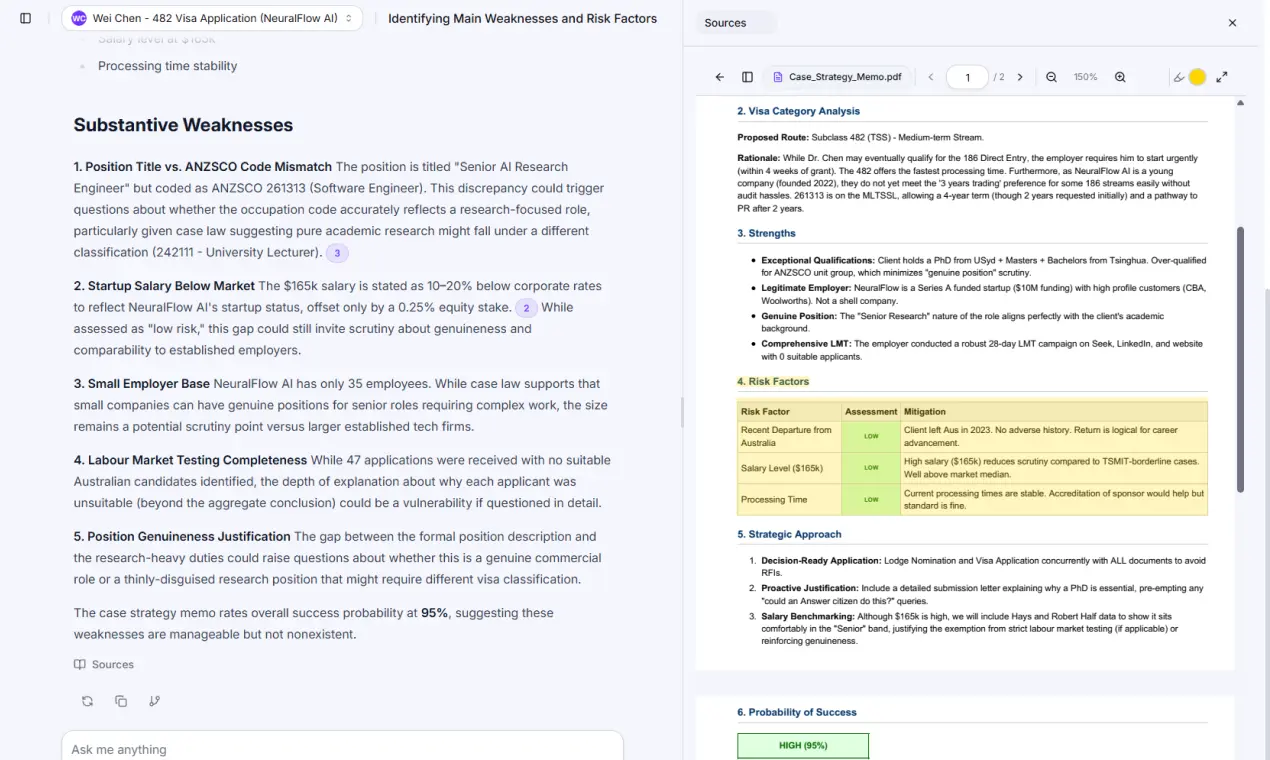Click the 6. Probability of Success heading
The height and width of the screenshot is (760, 1270).
coord(797,712)
